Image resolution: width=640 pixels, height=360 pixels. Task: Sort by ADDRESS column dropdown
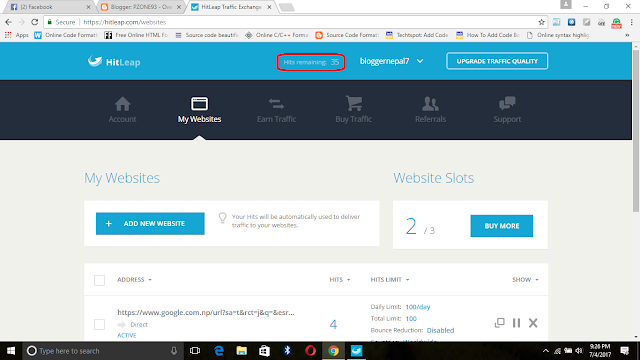pos(134,280)
